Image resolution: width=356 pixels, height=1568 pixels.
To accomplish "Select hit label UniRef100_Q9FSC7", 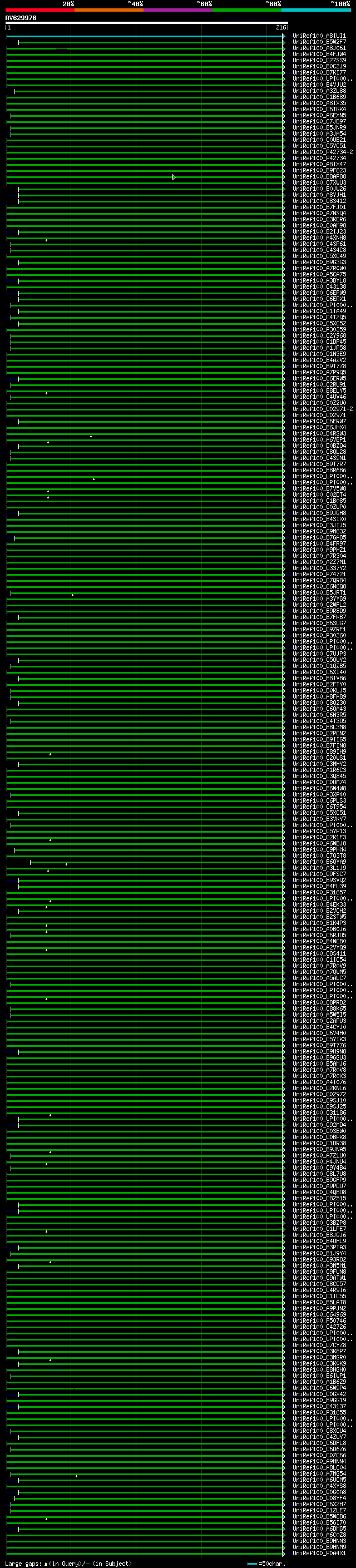I will click(x=319, y=874).
